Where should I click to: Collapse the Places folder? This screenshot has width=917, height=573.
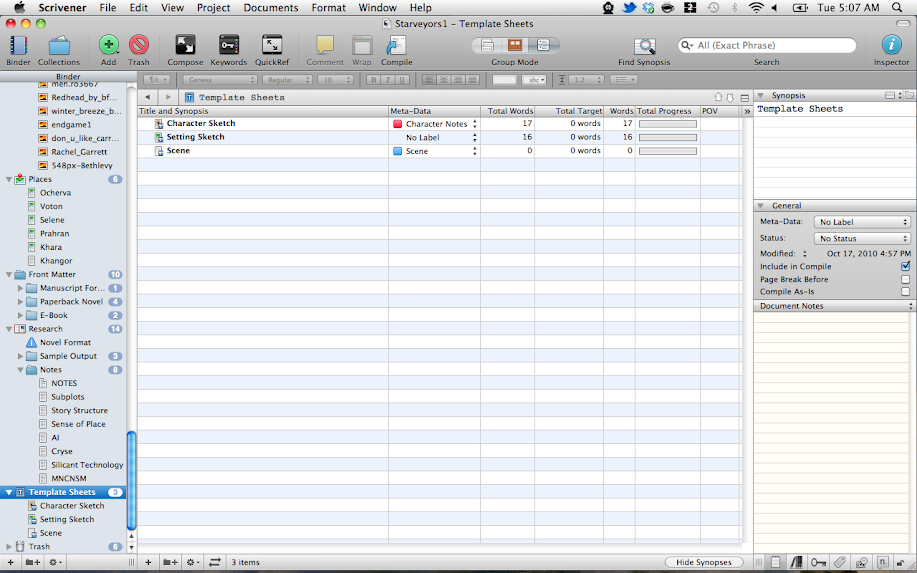point(8,180)
